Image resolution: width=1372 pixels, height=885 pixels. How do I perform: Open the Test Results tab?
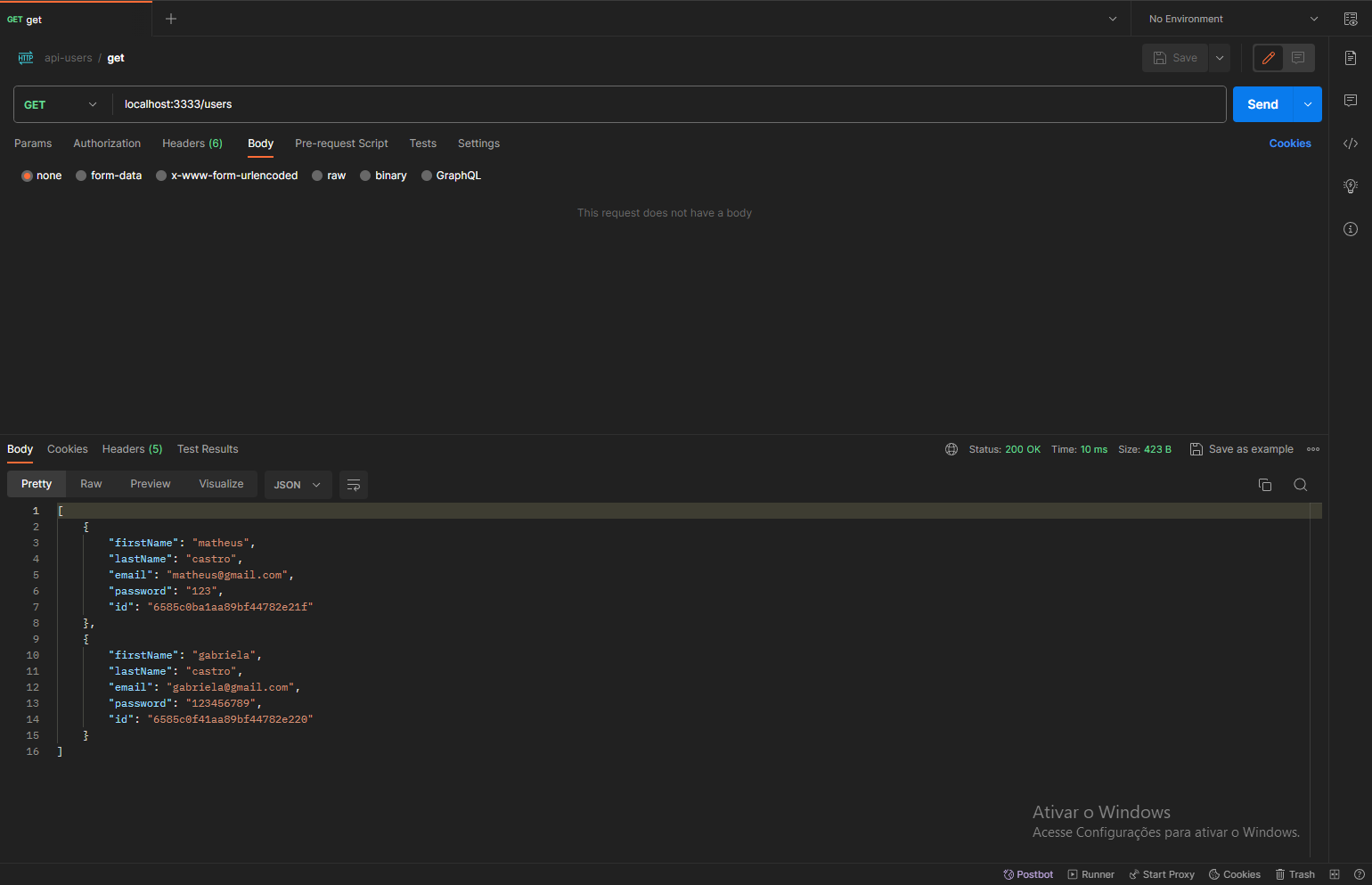(208, 449)
